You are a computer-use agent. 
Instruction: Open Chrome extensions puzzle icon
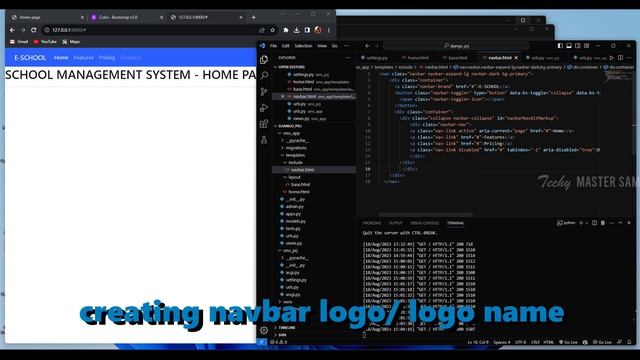286,30
